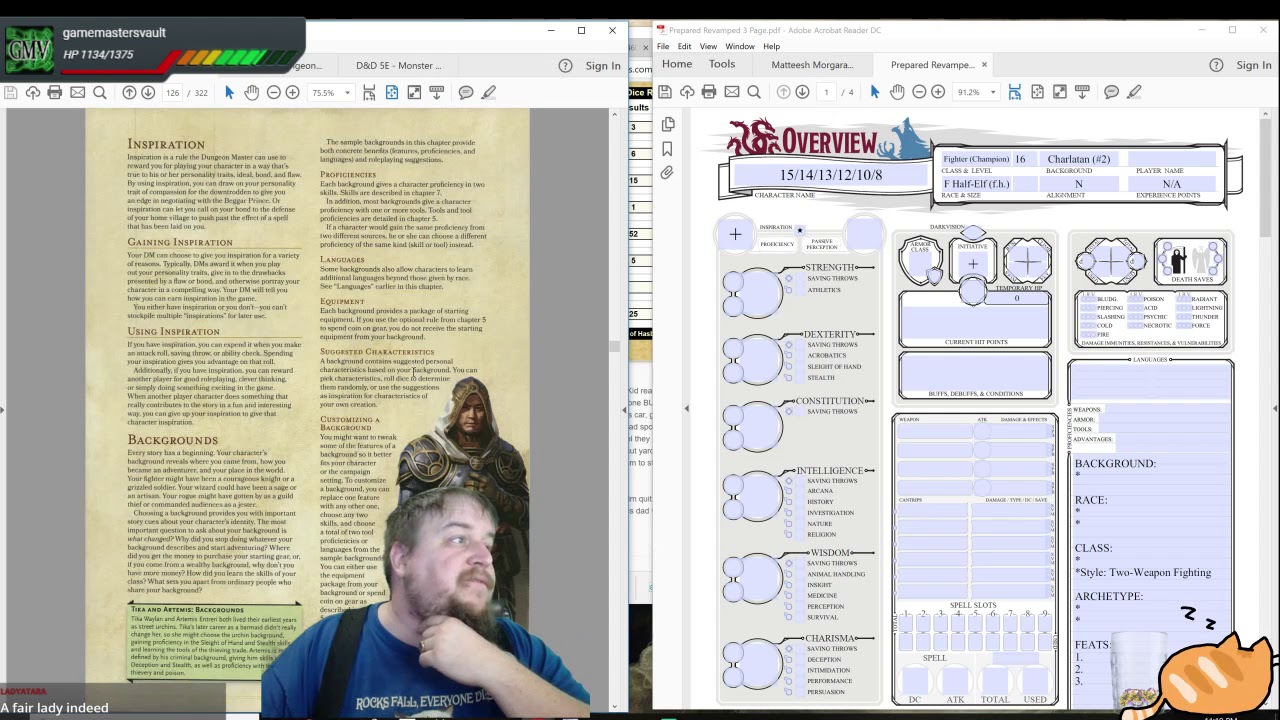Screen dimensions: 1280x720
Task: Fit character sheet to window width
Action: click(1014, 92)
